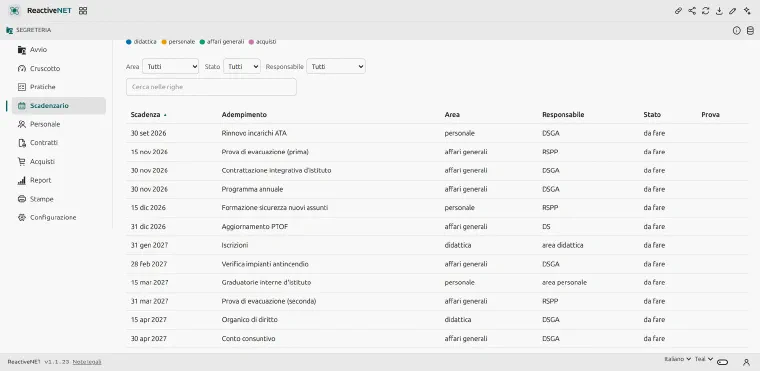Click 'Contrattazione integrativa d'istituto' row
Image resolution: width=760 pixels, height=371 pixels.
437,171
